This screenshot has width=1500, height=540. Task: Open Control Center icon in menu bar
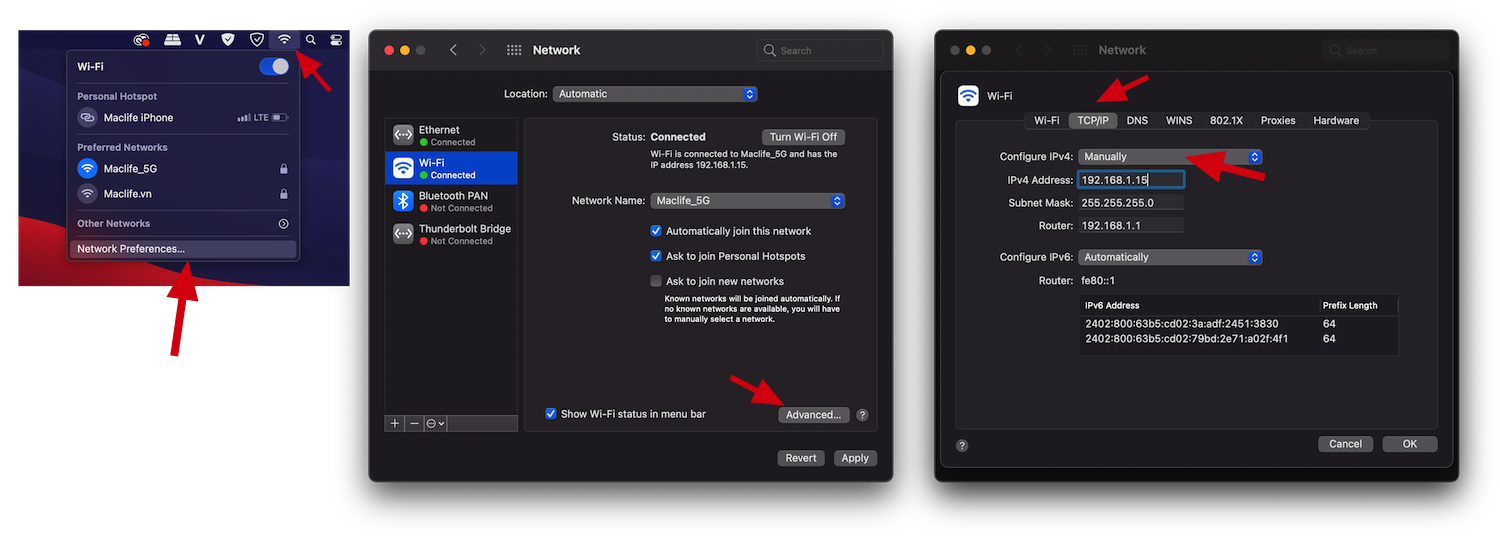tap(336, 40)
